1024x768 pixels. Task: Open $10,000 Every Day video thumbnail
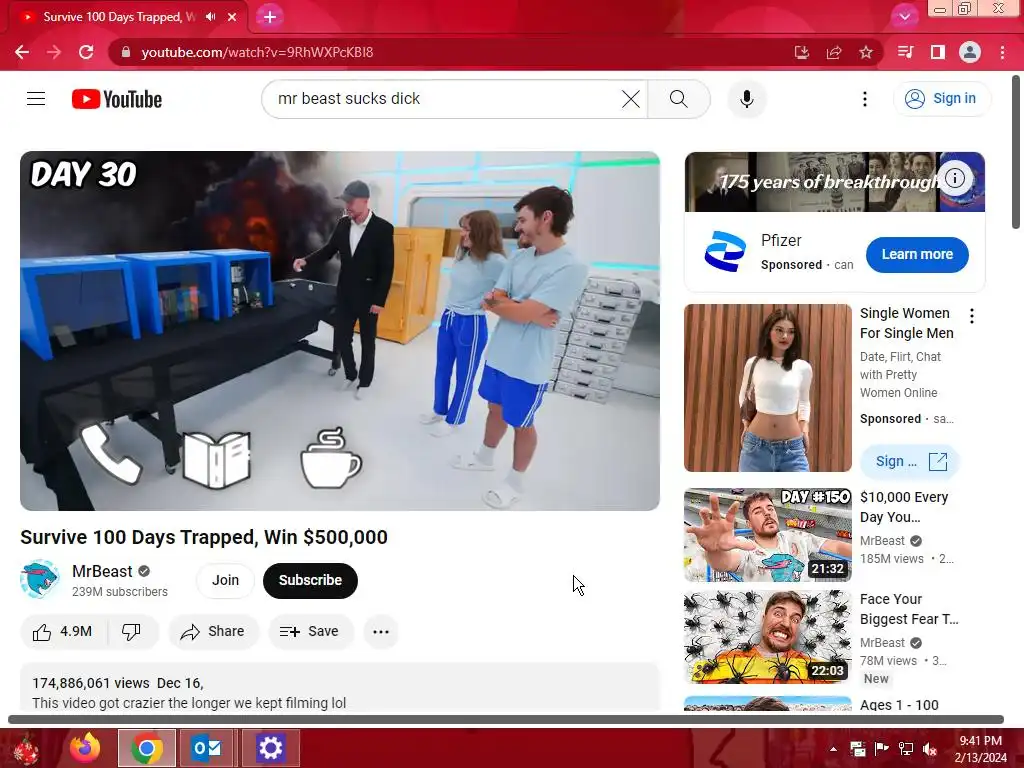click(768, 535)
